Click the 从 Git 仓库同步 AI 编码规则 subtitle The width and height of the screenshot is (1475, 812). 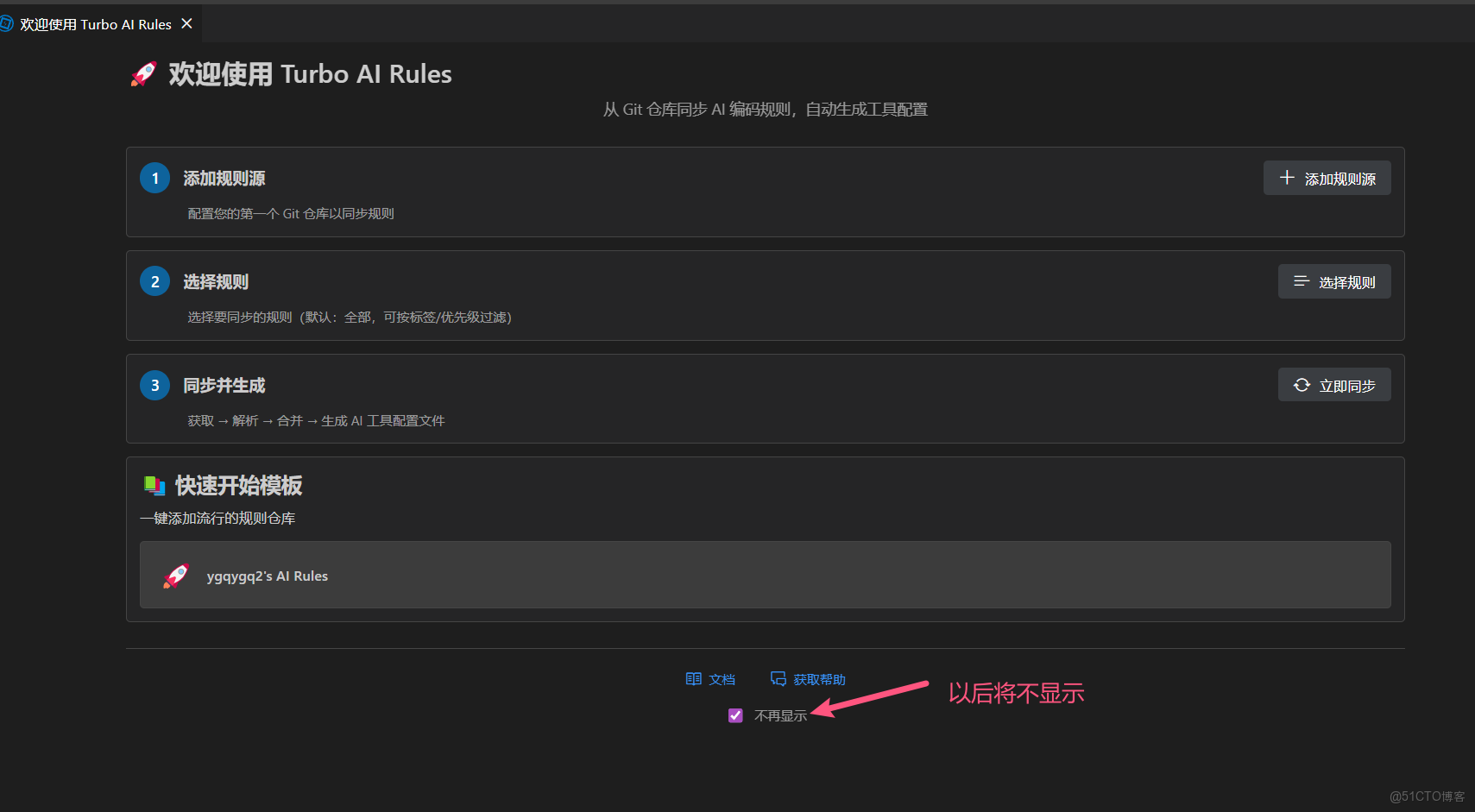pyautogui.click(x=765, y=110)
